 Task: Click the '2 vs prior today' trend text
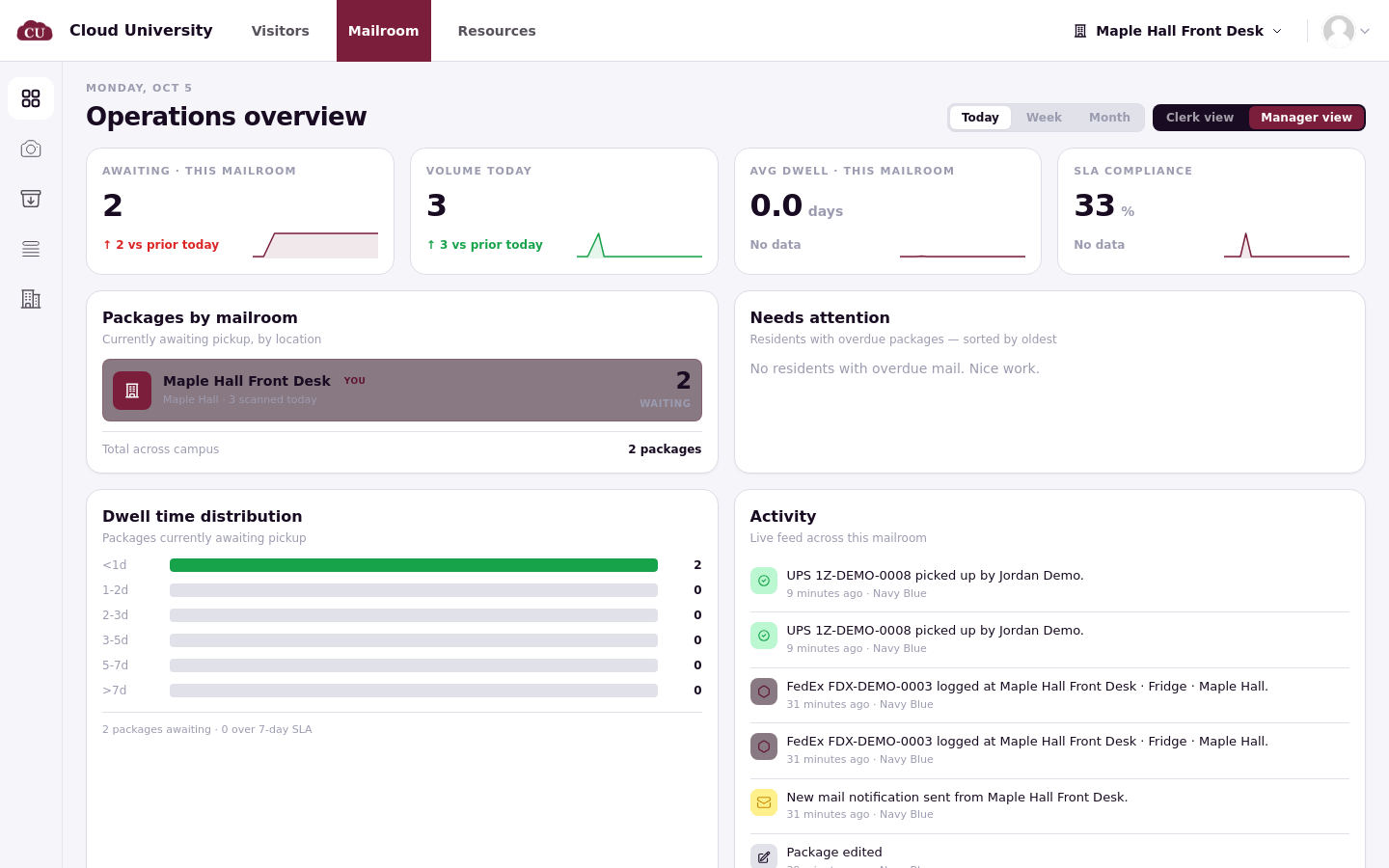pos(161,245)
